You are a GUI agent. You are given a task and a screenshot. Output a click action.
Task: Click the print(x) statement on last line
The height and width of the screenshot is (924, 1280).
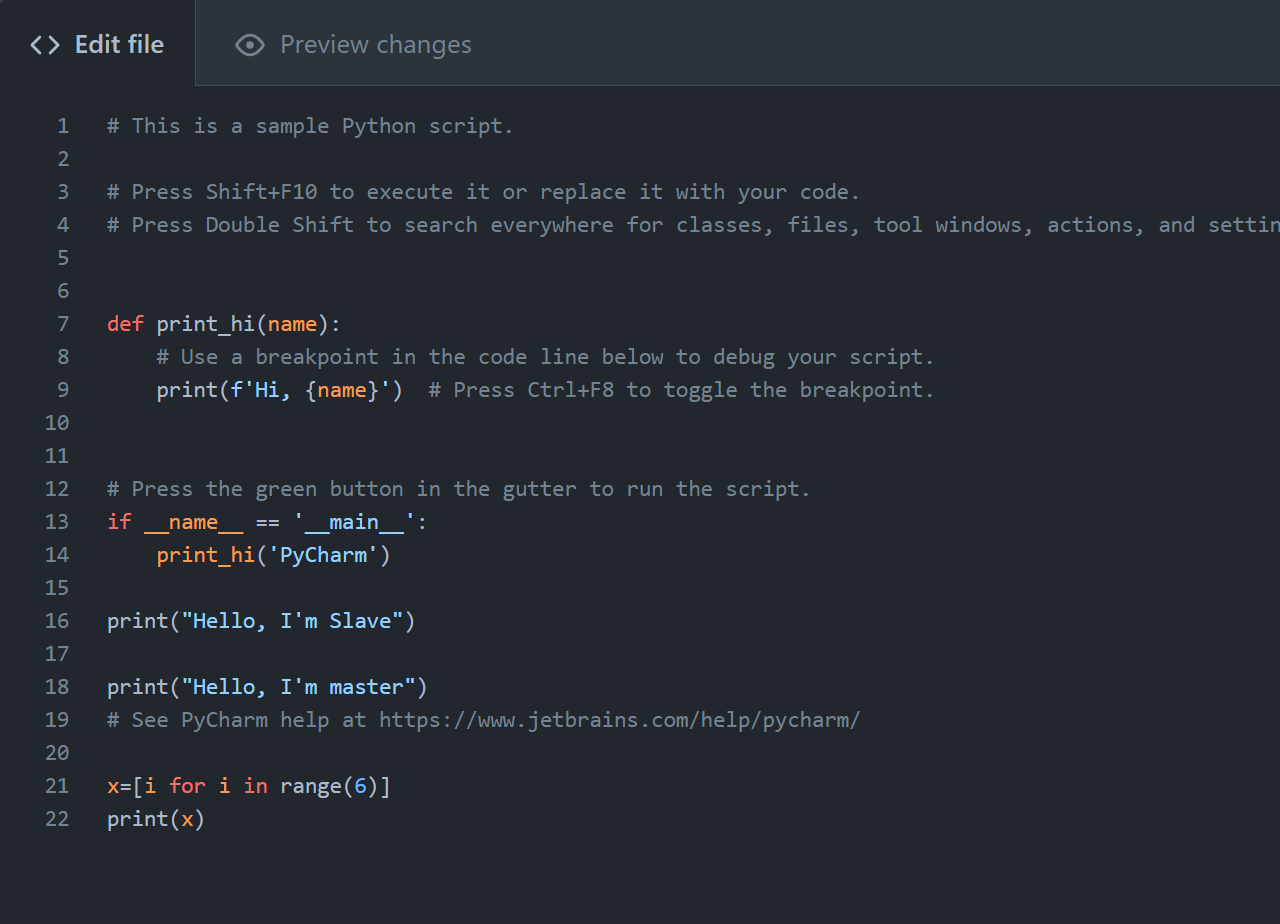(156, 819)
